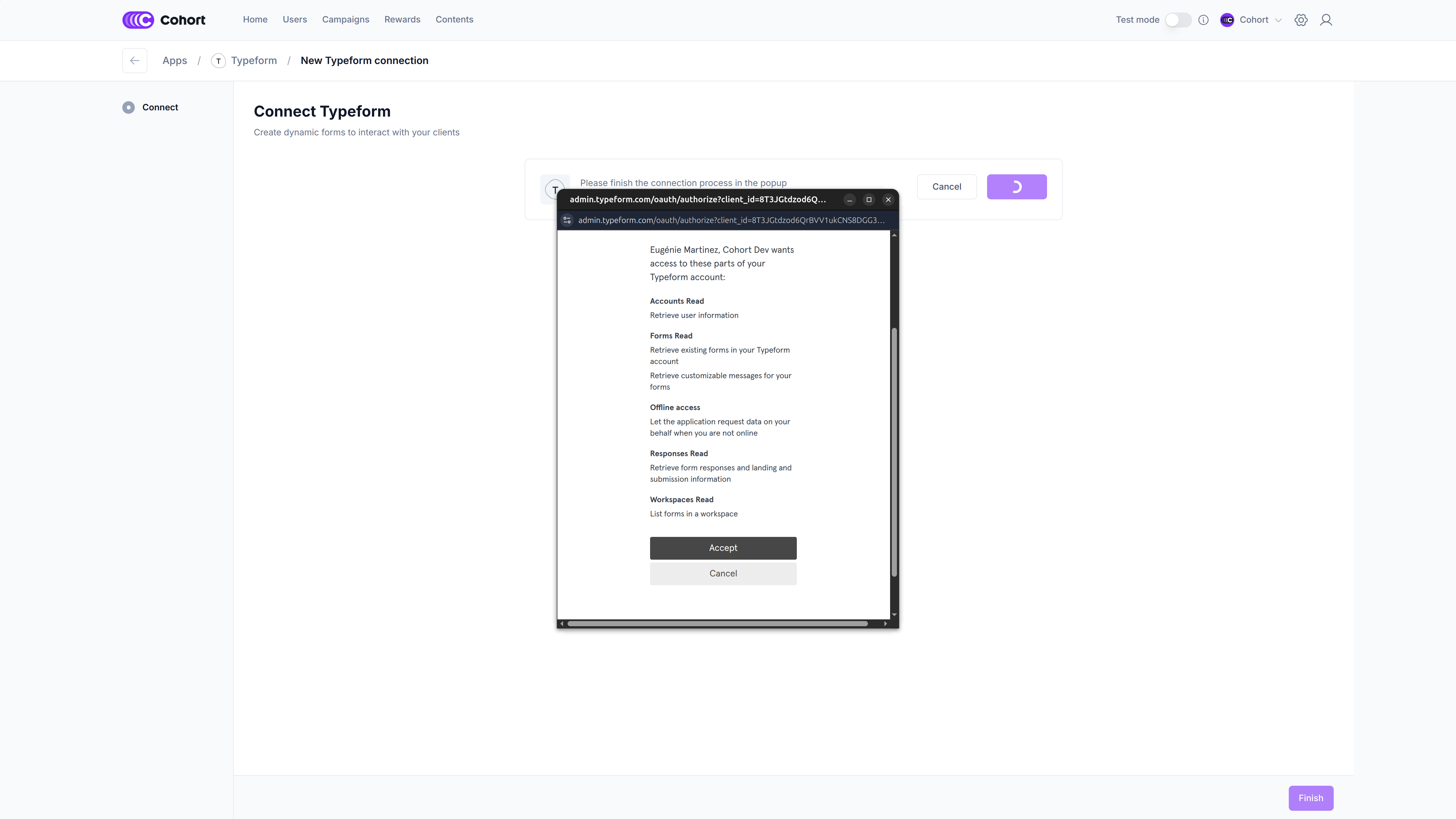The image size is (1456, 819).
Task: Click the popup vertical scrollbar thumb
Action: point(894,452)
